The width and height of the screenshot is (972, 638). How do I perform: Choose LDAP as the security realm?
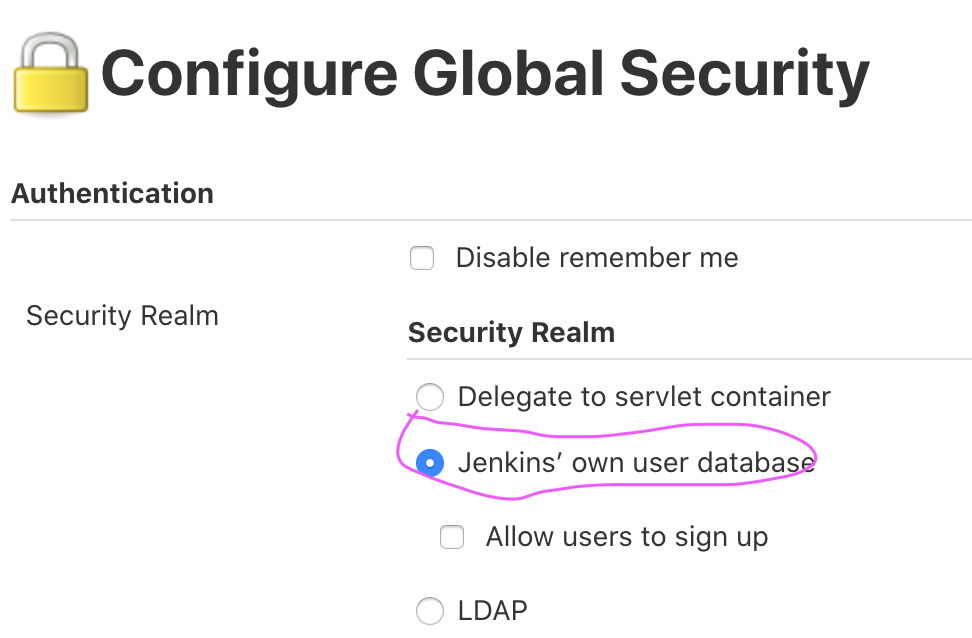point(429,611)
